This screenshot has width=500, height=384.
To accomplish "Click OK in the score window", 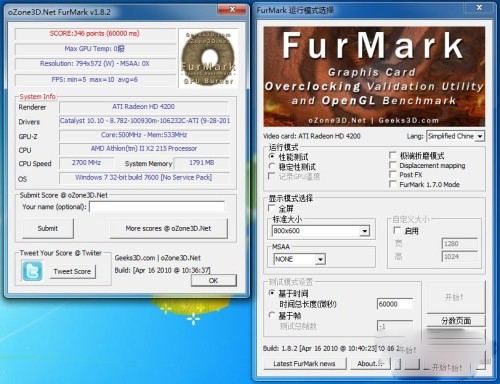I will click(x=213, y=280).
